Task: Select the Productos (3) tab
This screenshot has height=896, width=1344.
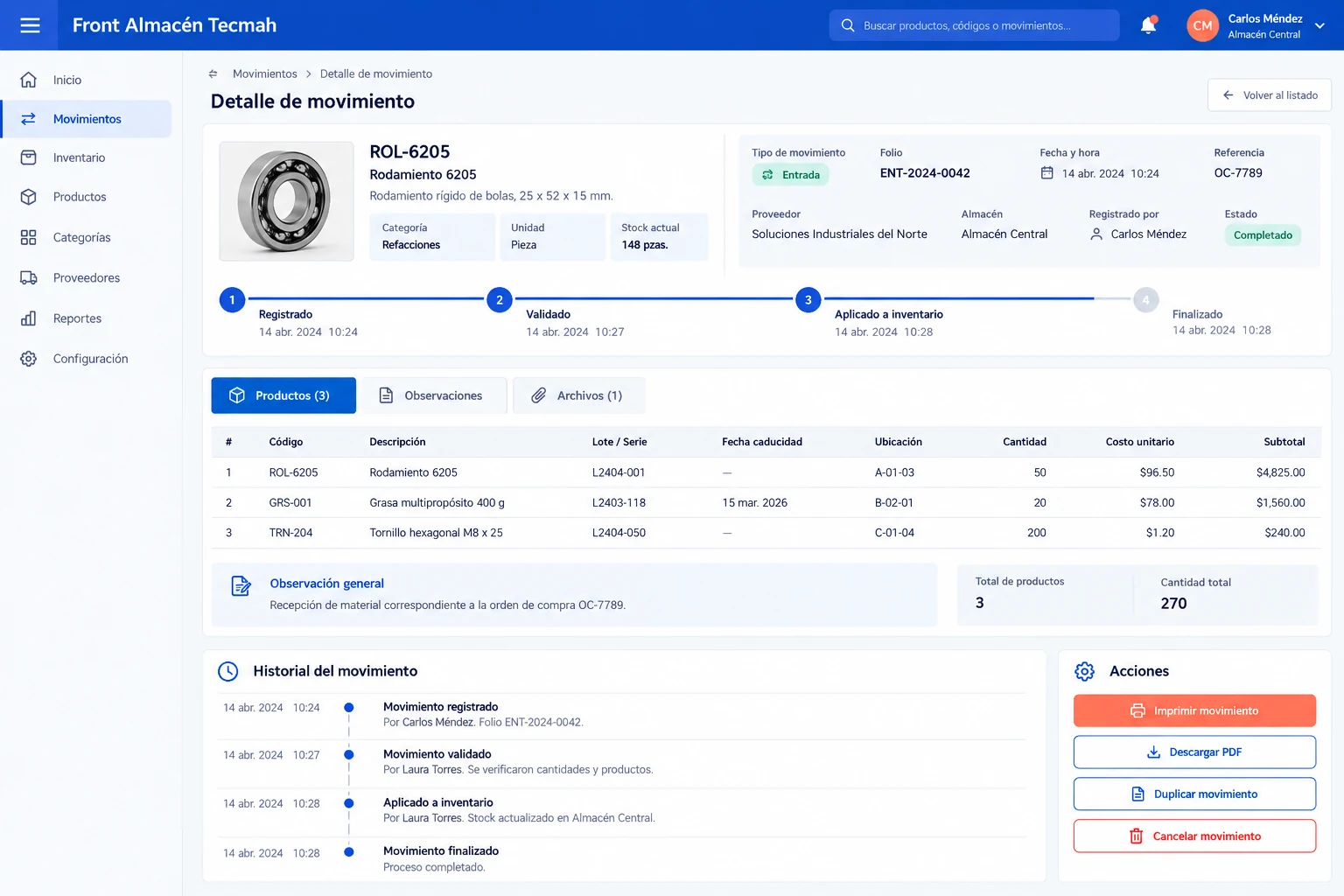Action: [283, 395]
